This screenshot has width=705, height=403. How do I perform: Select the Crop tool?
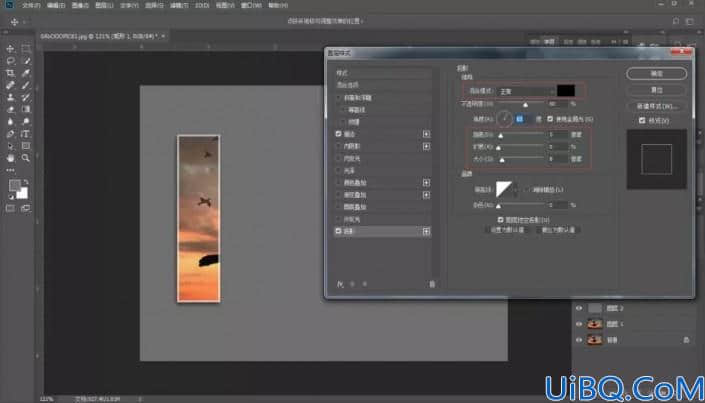click(10, 73)
